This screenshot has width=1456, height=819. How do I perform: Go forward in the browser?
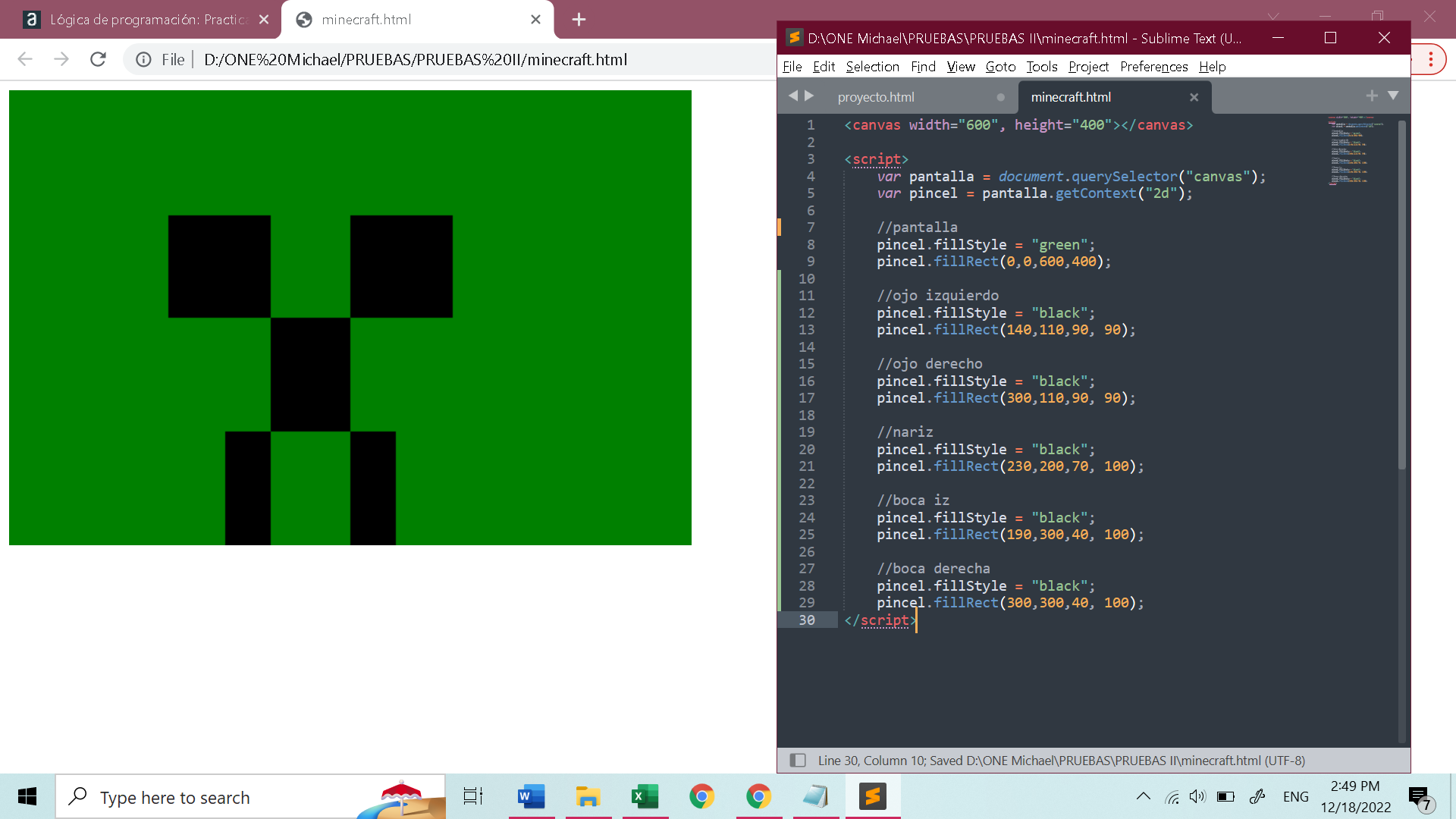pyautogui.click(x=61, y=59)
